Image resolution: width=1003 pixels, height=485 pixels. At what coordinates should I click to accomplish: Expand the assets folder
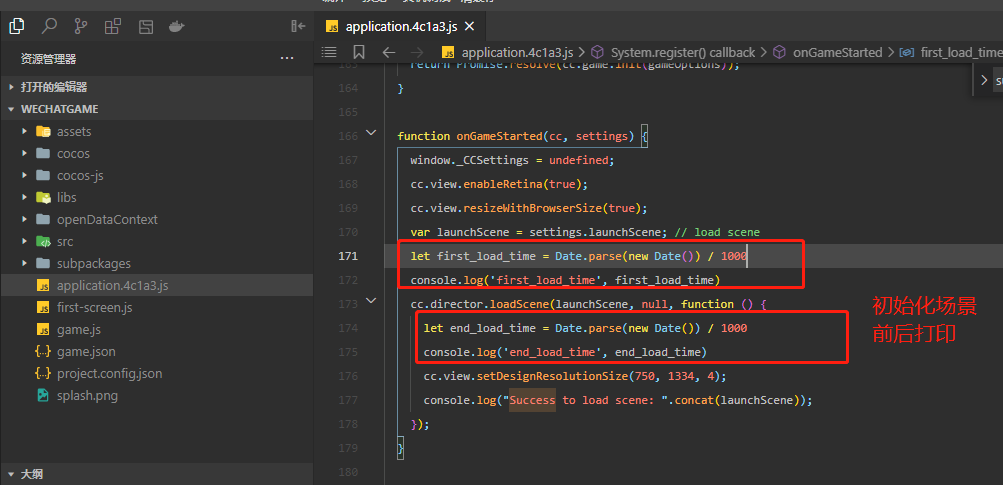click(157, 132)
